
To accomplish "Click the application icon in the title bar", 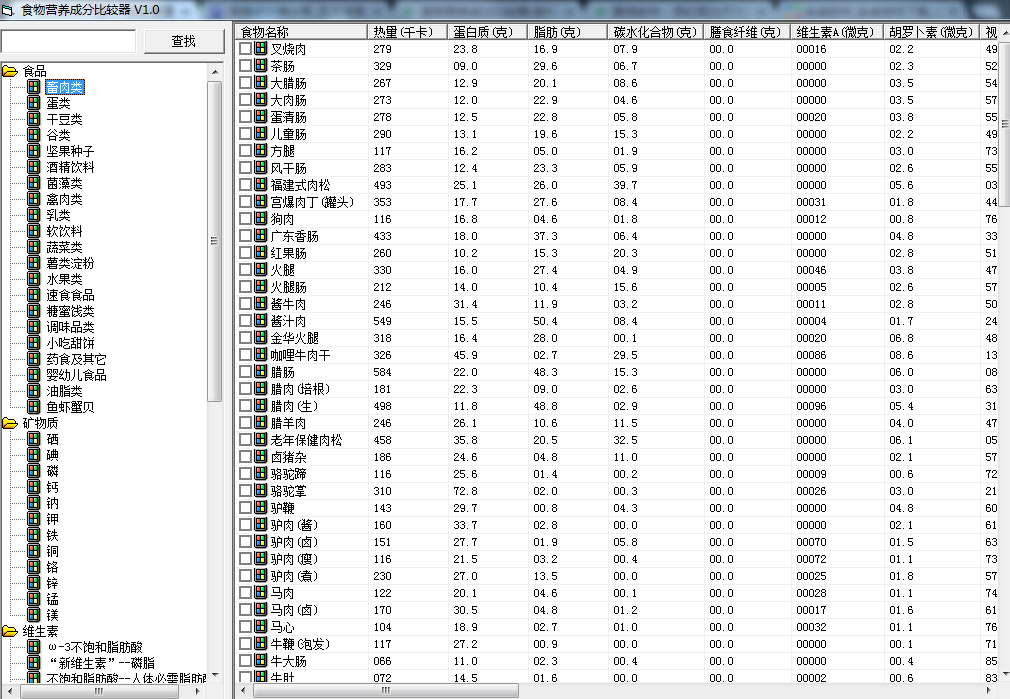I will click(8, 8).
